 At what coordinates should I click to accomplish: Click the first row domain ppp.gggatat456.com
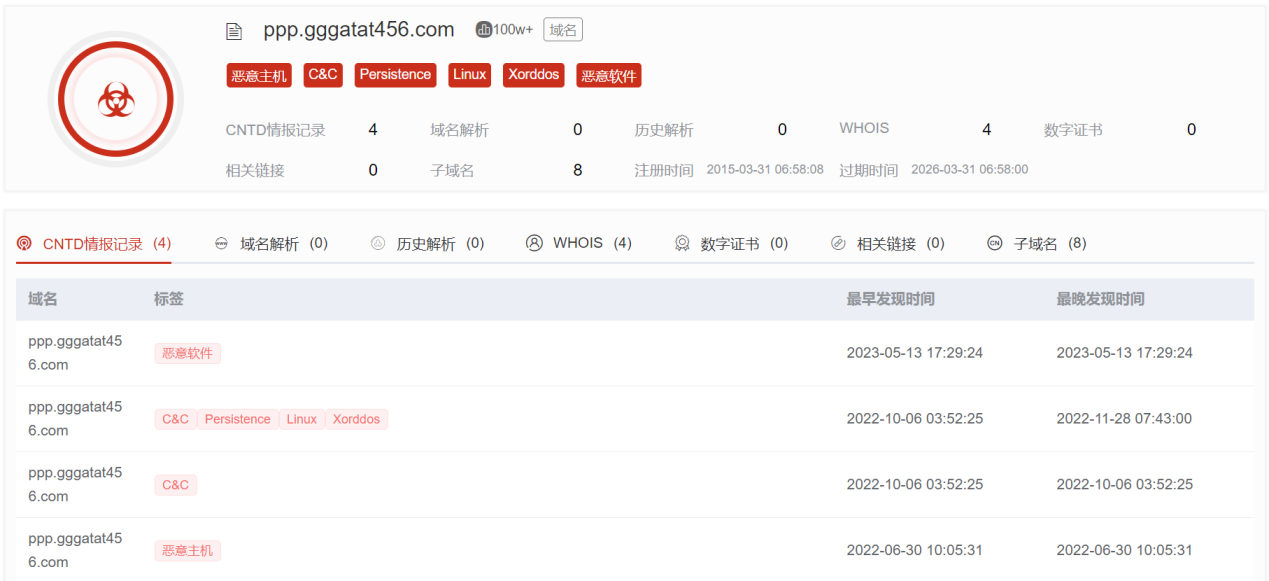[75, 352]
